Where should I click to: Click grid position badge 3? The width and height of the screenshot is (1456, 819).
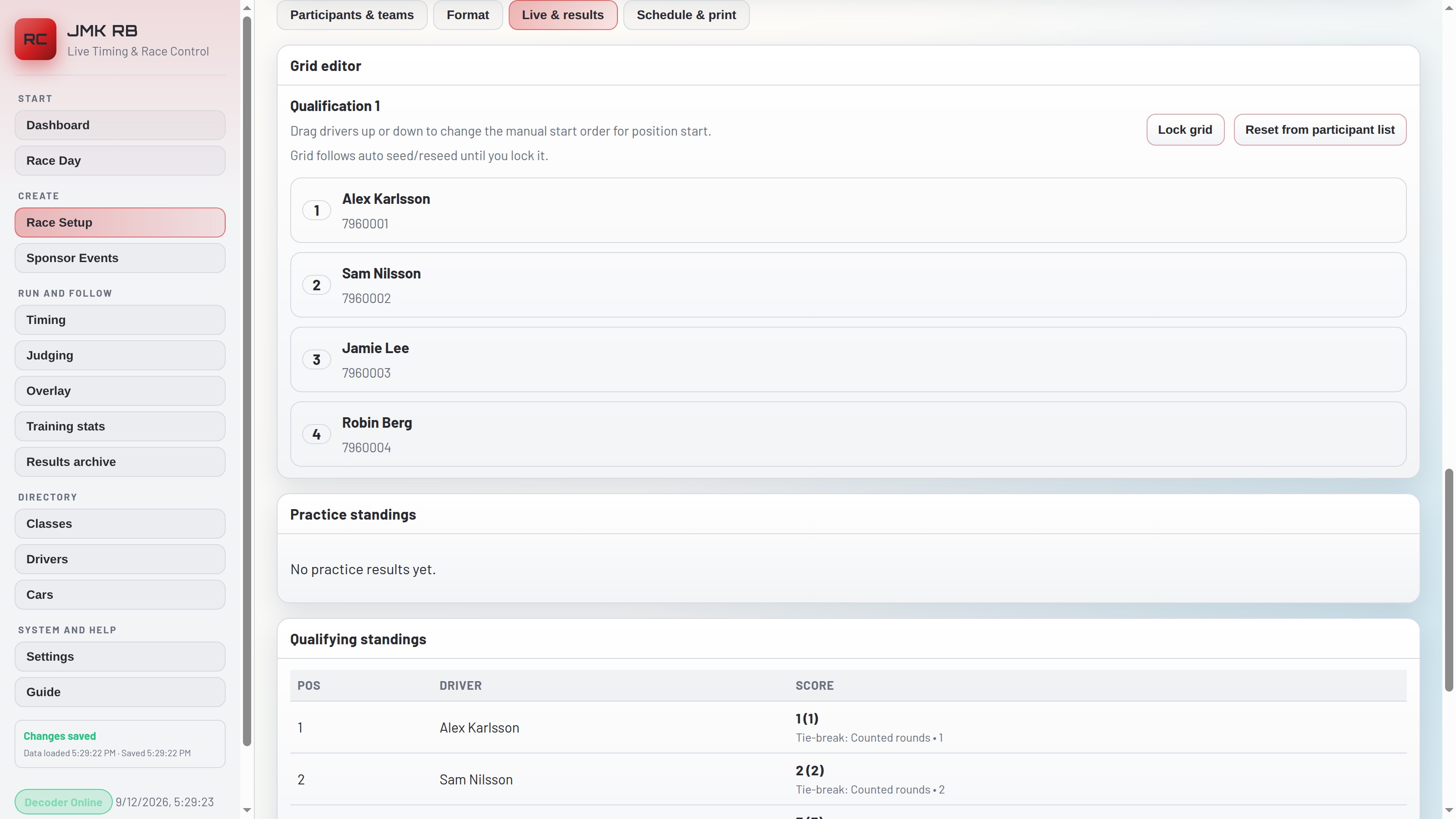click(317, 359)
